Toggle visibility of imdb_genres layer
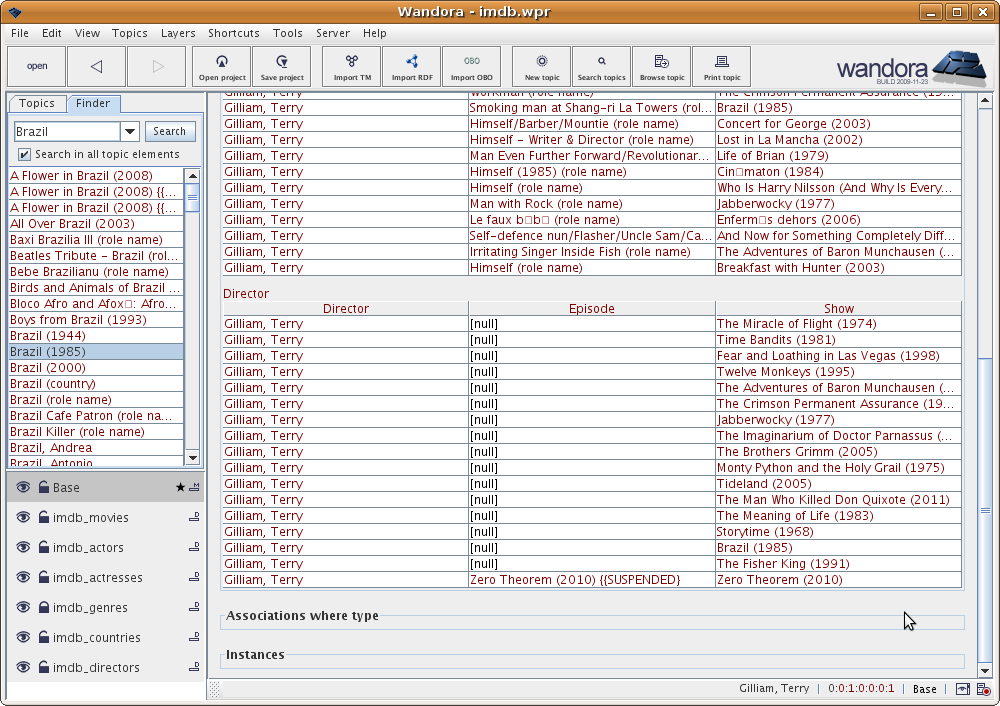Screen dimensions: 1000x706 23,608
